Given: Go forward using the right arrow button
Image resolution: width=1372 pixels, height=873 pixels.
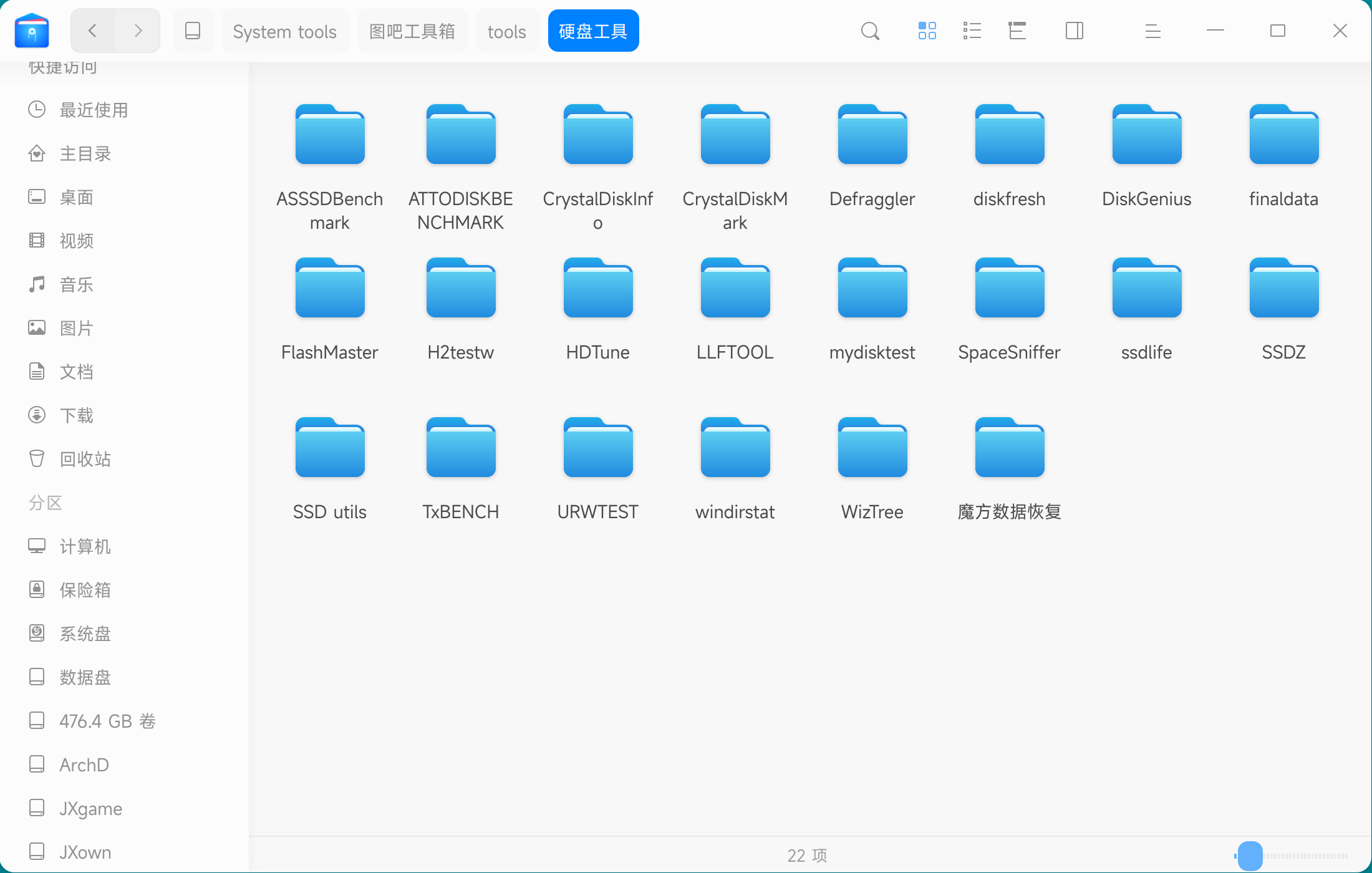Looking at the screenshot, I should click(138, 31).
